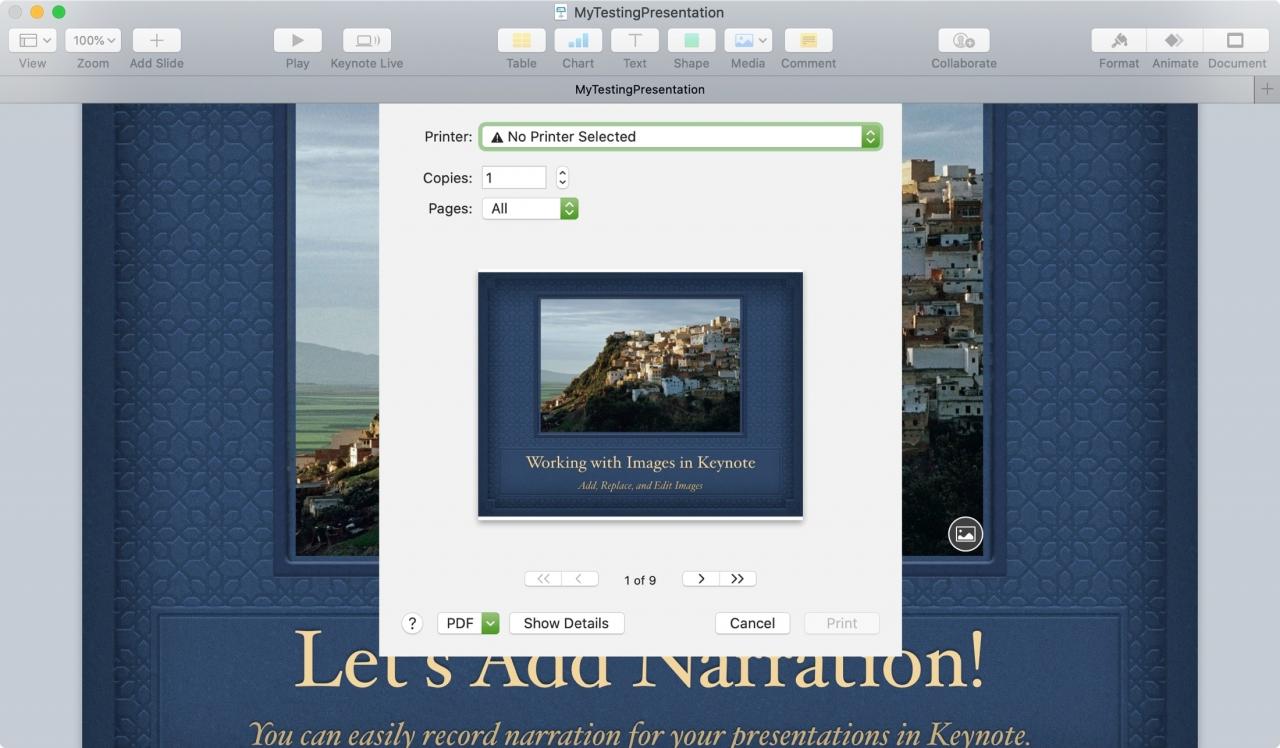Screen dimensions: 1280x748
Task: Open the Zoom percentage menu
Action: point(93,40)
